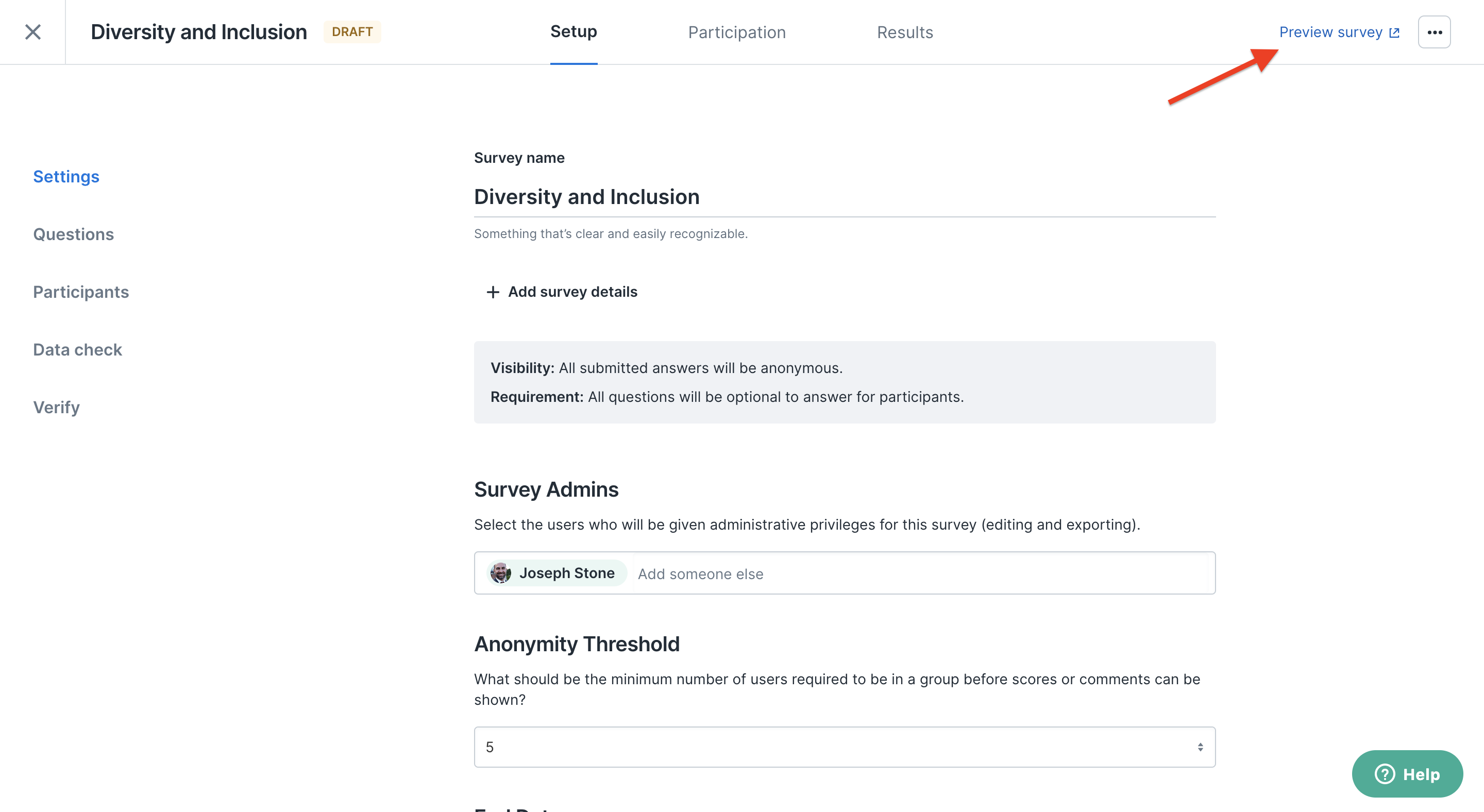
Task: Select the Setup tab
Action: click(x=573, y=31)
